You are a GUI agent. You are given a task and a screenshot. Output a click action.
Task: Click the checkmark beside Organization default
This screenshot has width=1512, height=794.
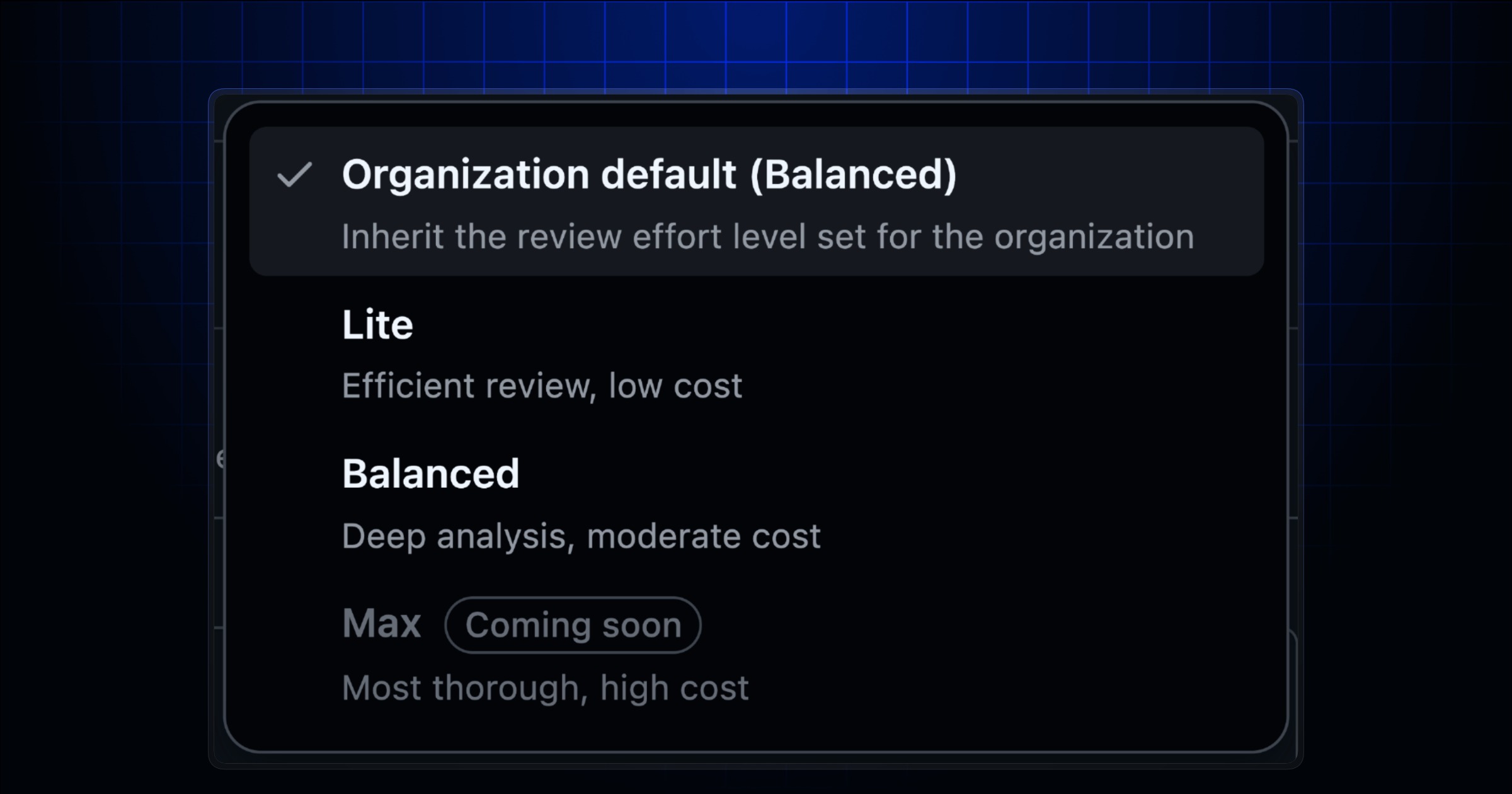295,175
